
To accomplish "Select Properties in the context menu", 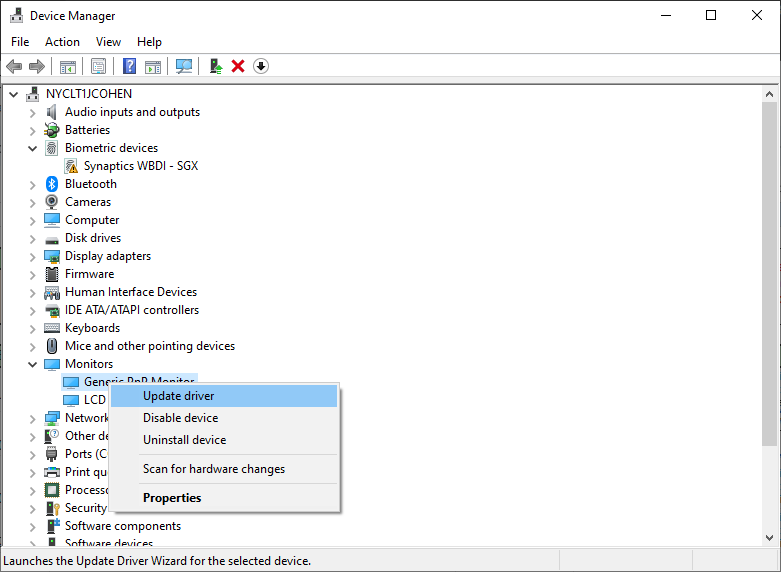I will (x=172, y=498).
